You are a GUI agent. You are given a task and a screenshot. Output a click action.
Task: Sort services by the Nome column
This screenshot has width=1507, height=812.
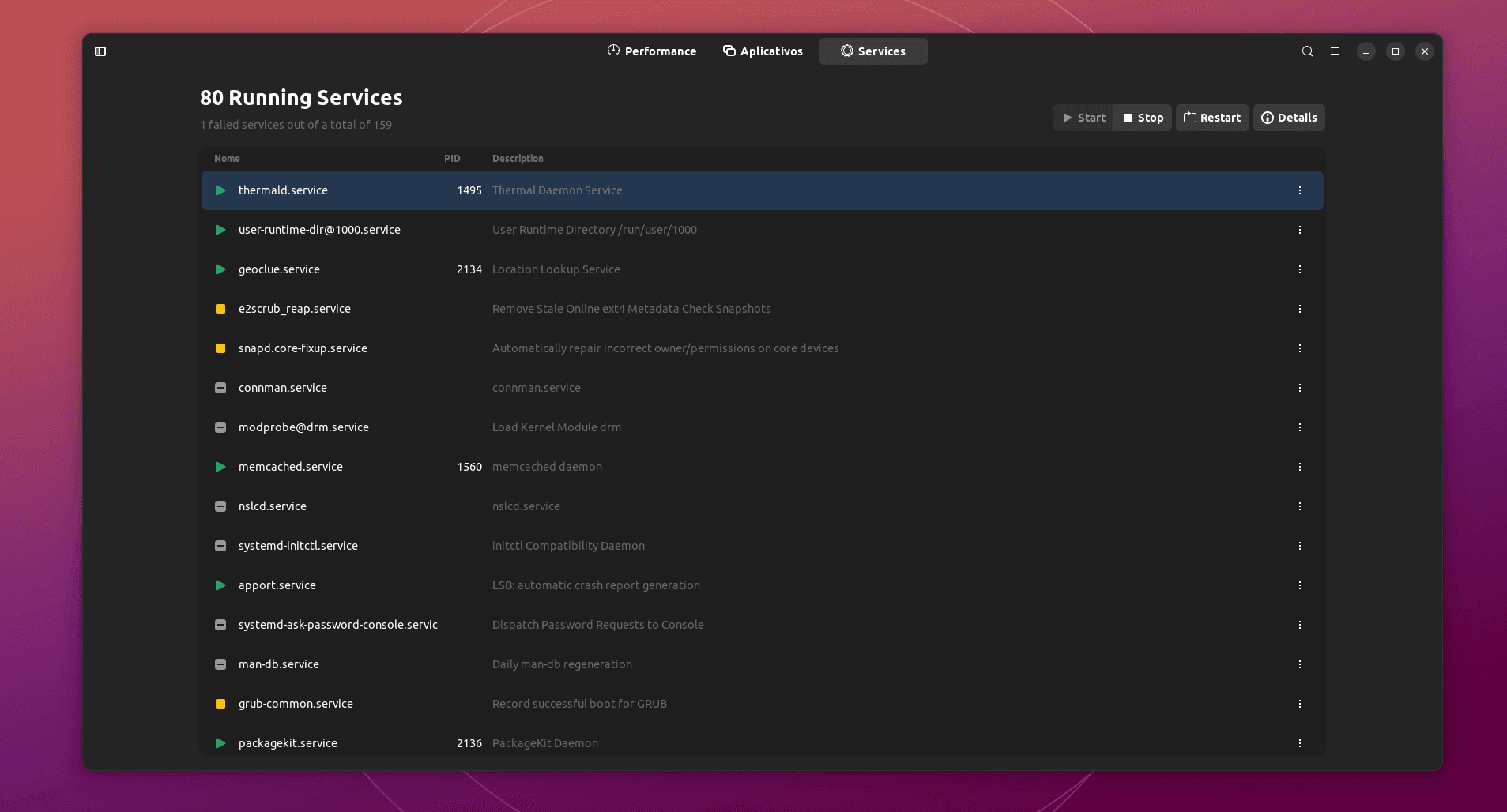click(x=227, y=159)
